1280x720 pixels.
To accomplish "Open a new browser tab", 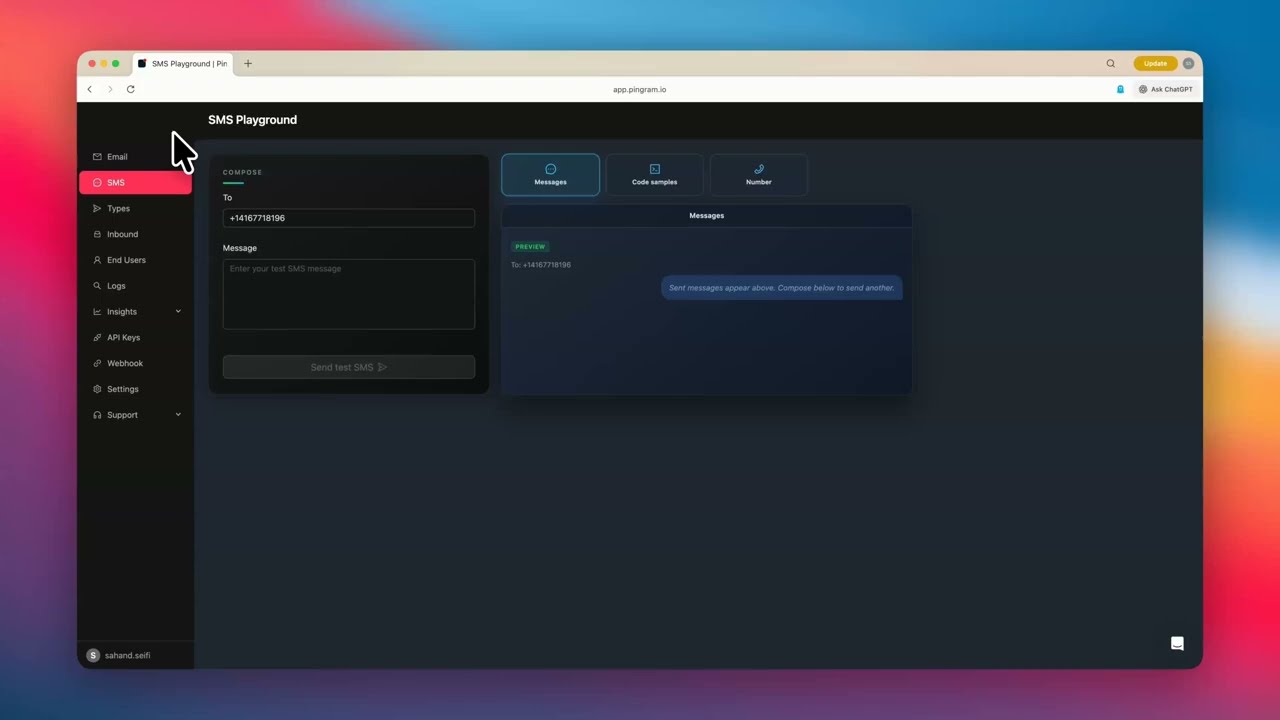I will (x=248, y=63).
